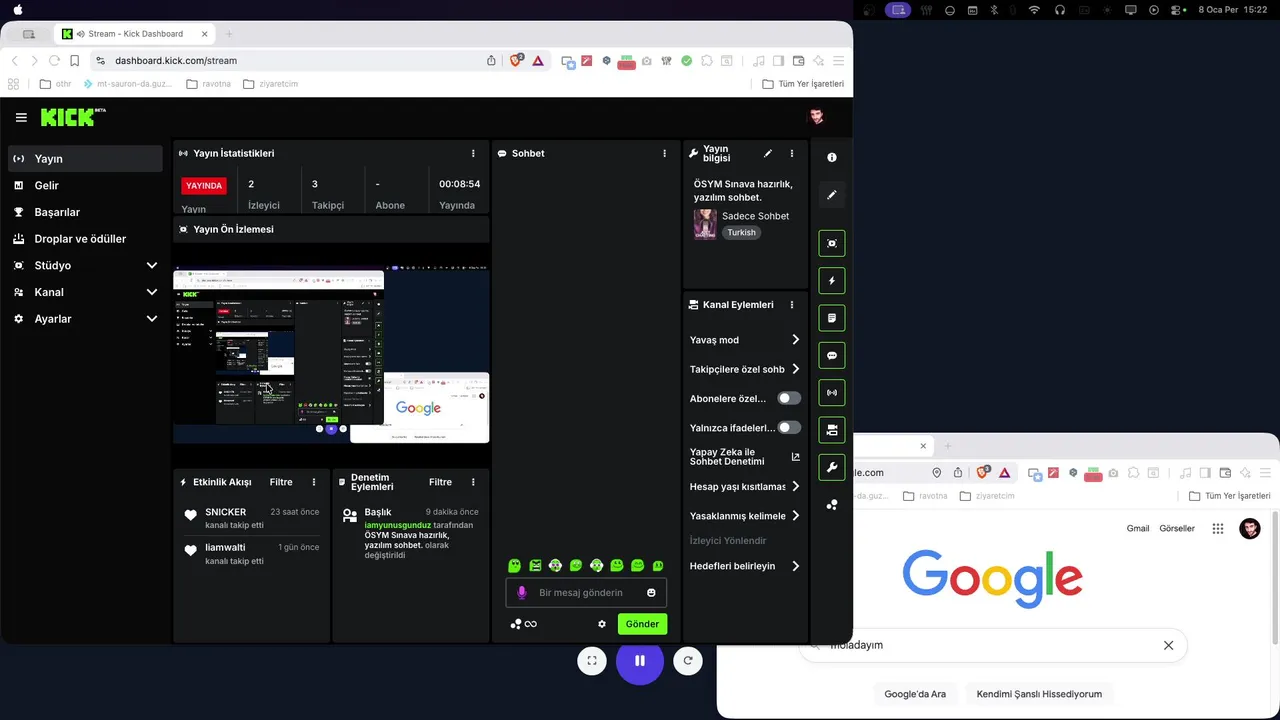Select Gelir in the sidebar

point(85,185)
